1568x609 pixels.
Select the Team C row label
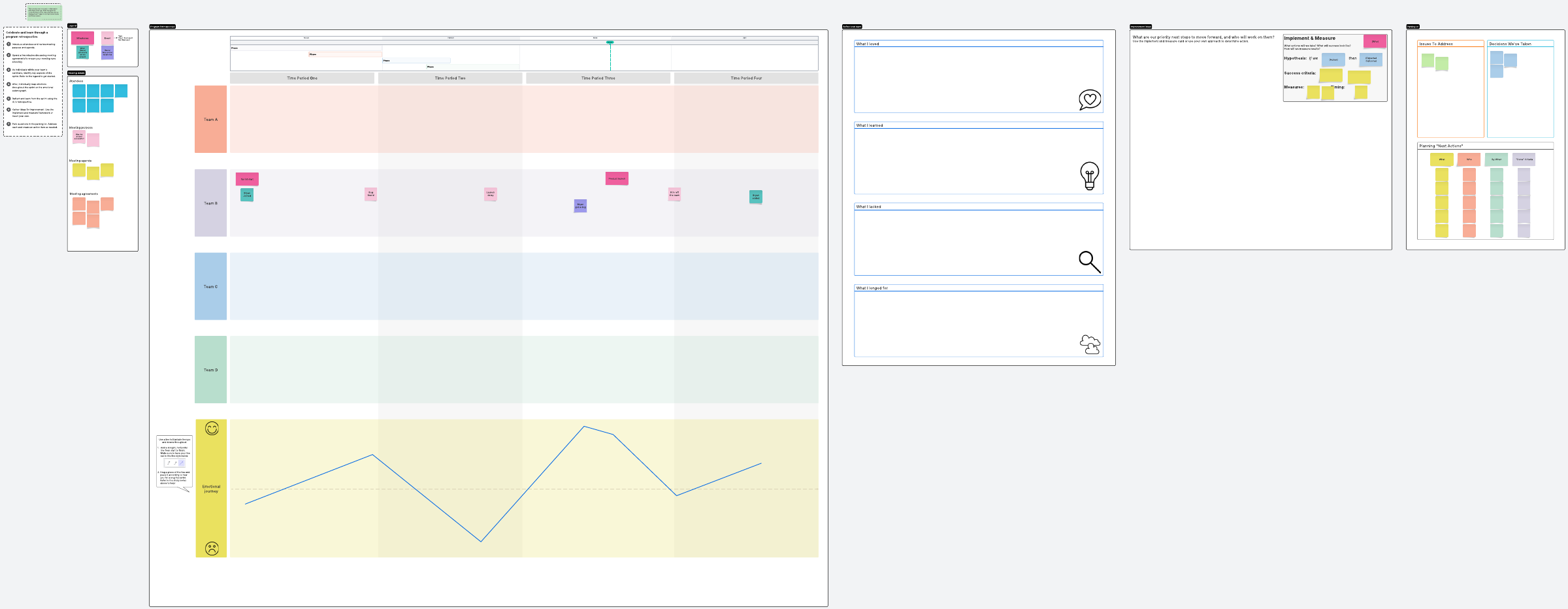(210, 286)
